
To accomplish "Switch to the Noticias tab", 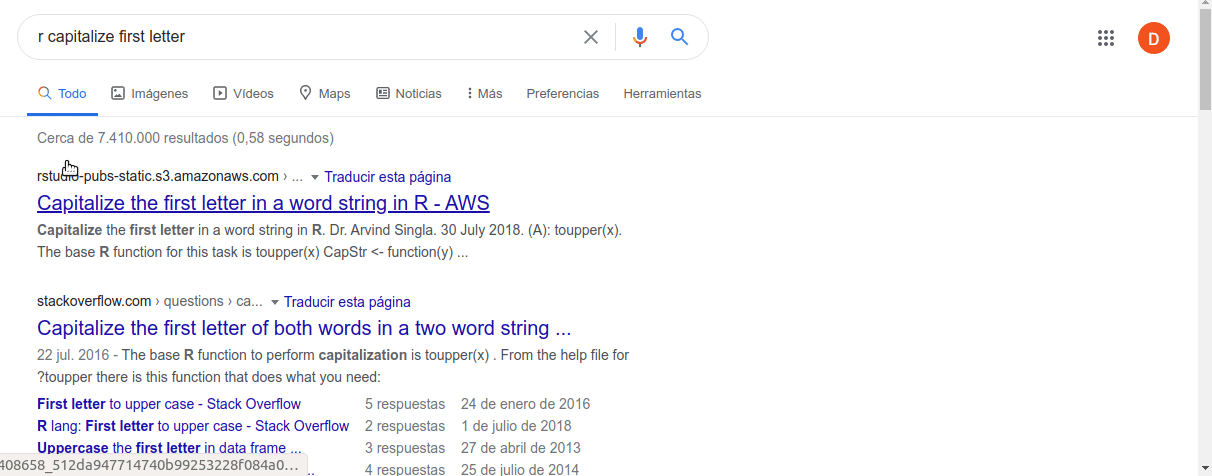I will click(408, 93).
